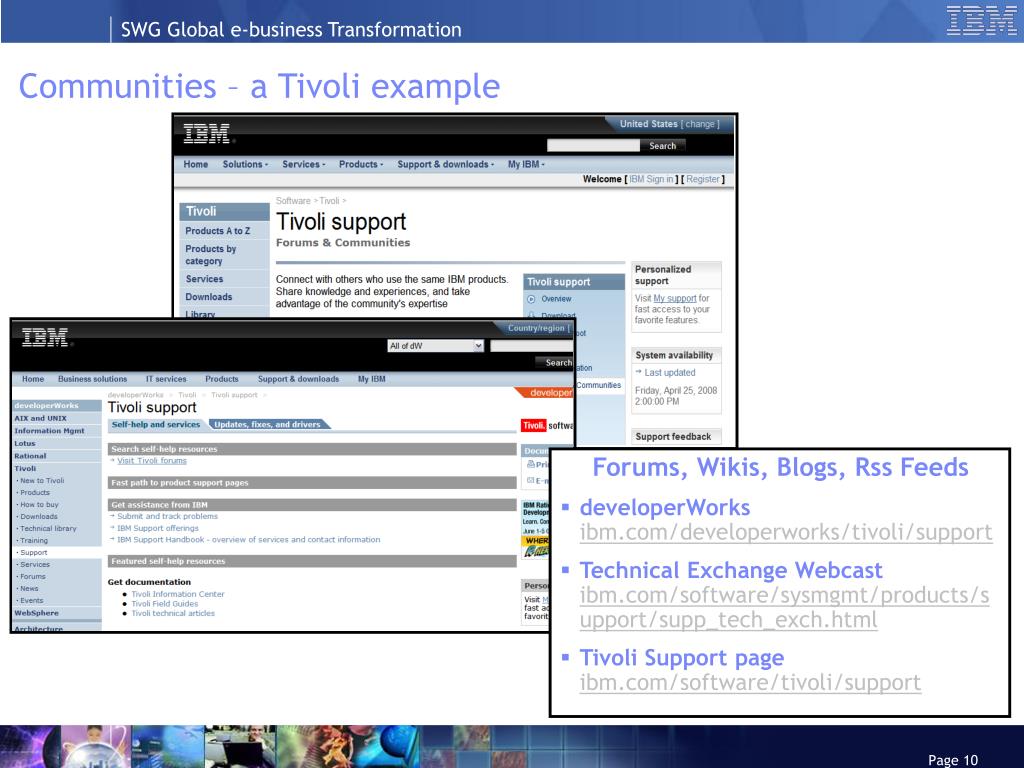This screenshot has height=768, width=1024.
Task: Open the Support & downloads menu in the back window
Action: click(x=445, y=165)
